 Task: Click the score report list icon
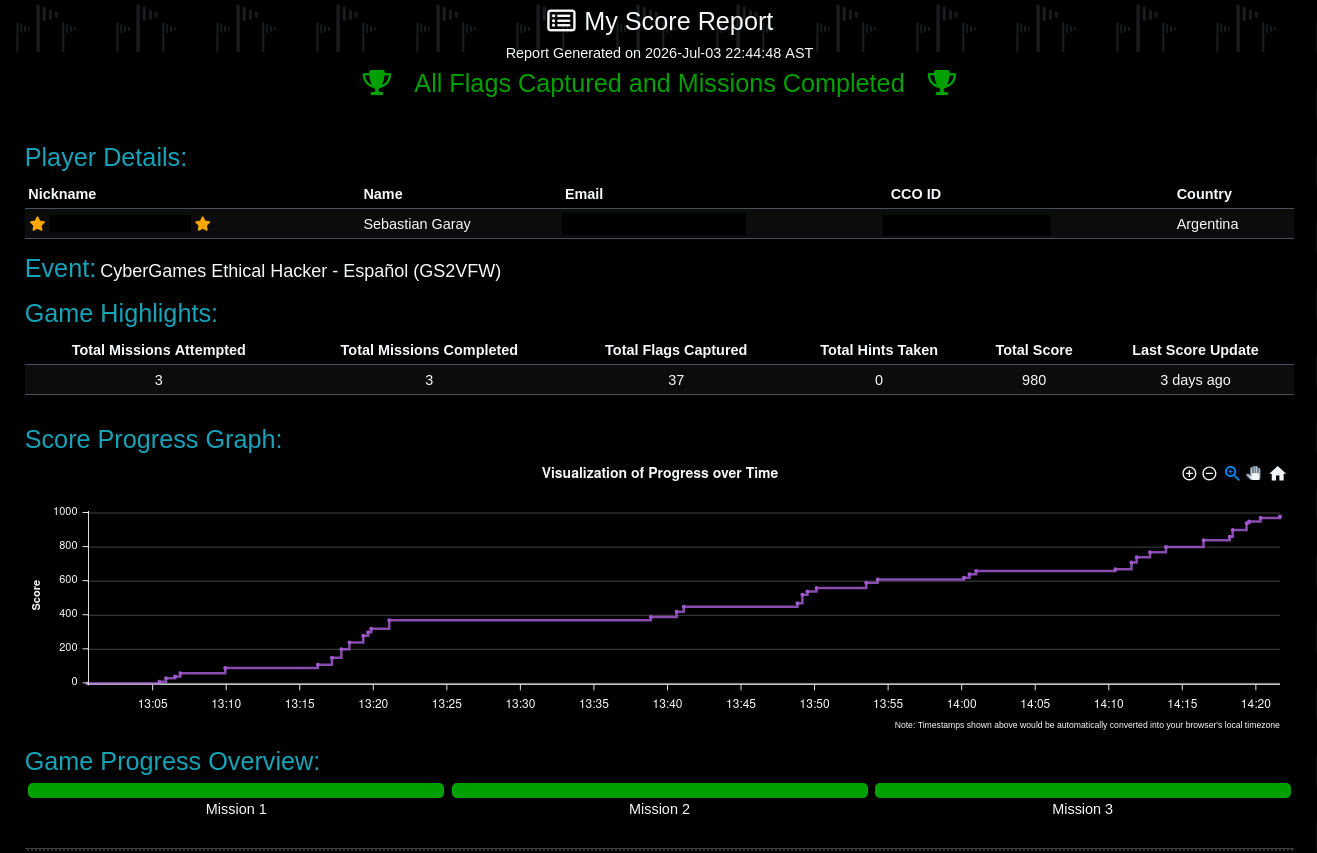[561, 21]
